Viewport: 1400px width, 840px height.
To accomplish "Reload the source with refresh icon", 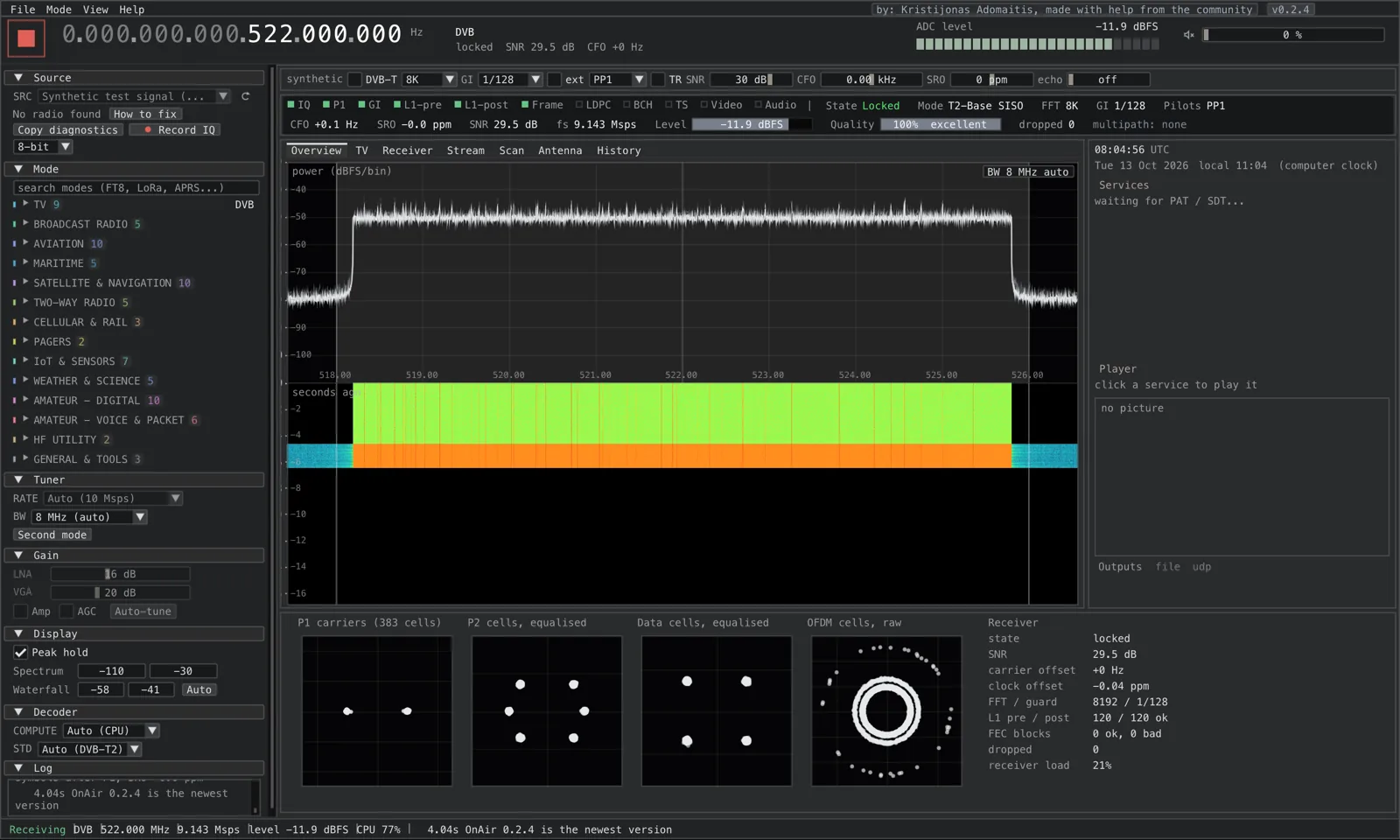I will tap(246, 96).
